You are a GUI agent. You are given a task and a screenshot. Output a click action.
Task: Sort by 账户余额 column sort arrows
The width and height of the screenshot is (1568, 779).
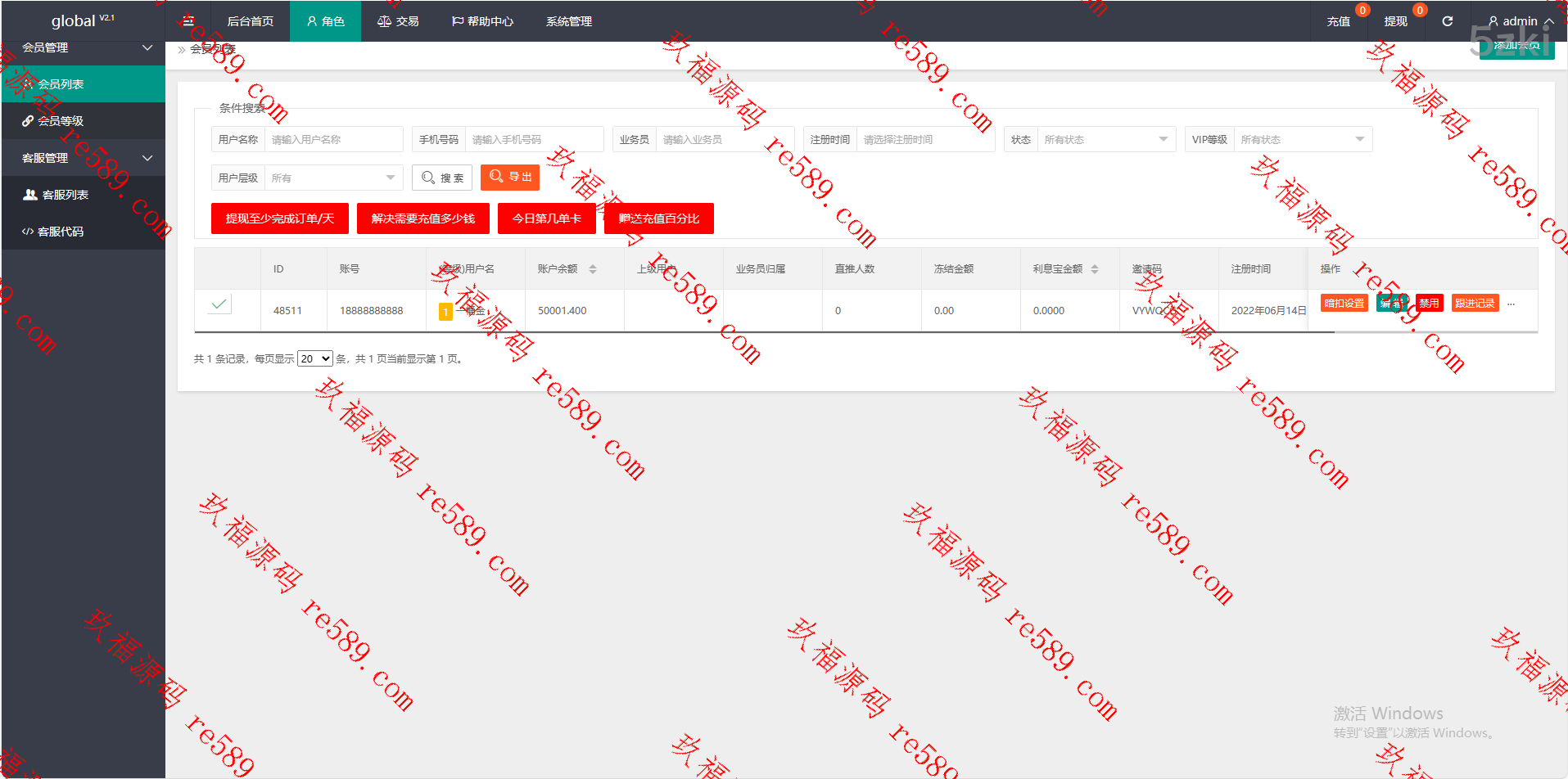[x=593, y=269]
